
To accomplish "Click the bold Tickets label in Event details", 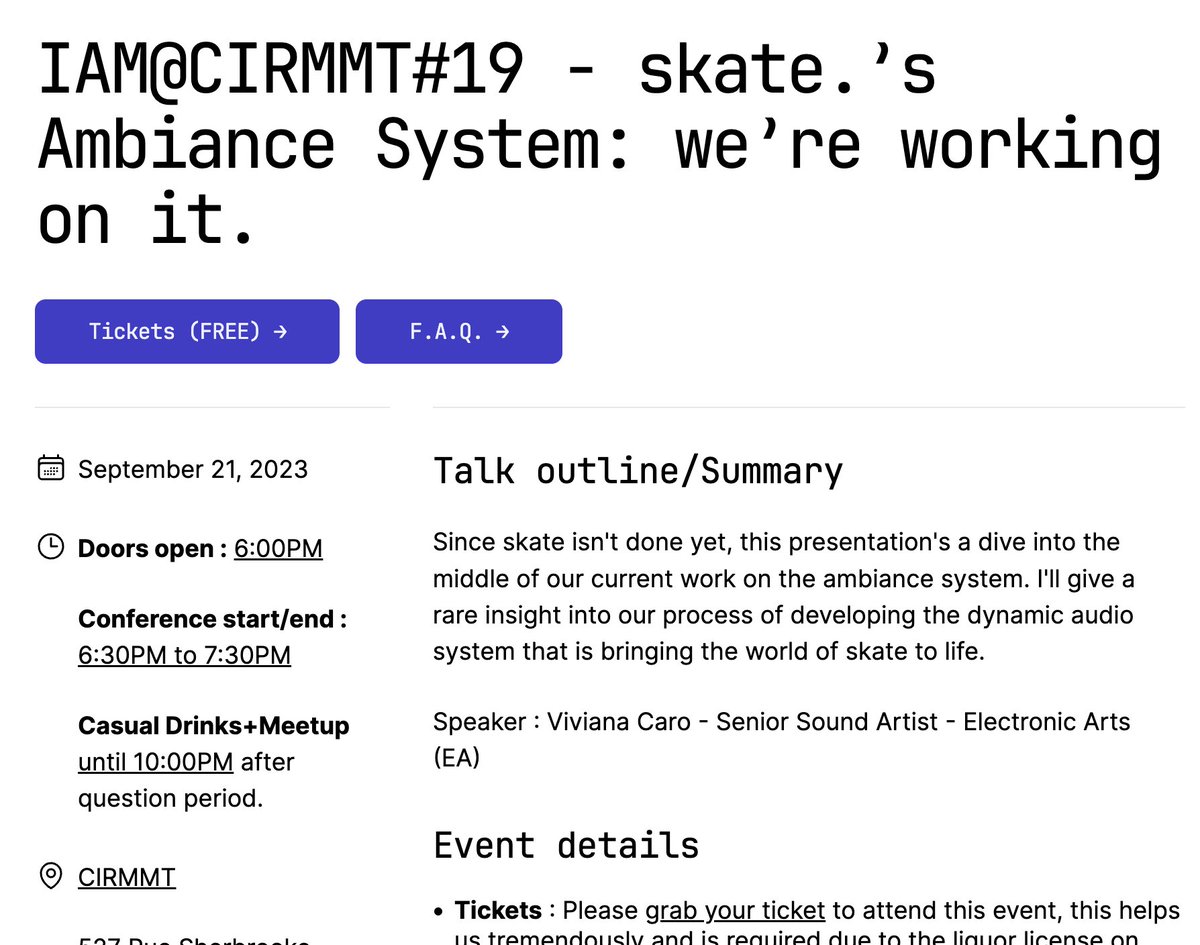I will pyautogui.click(x=498, y=910).
